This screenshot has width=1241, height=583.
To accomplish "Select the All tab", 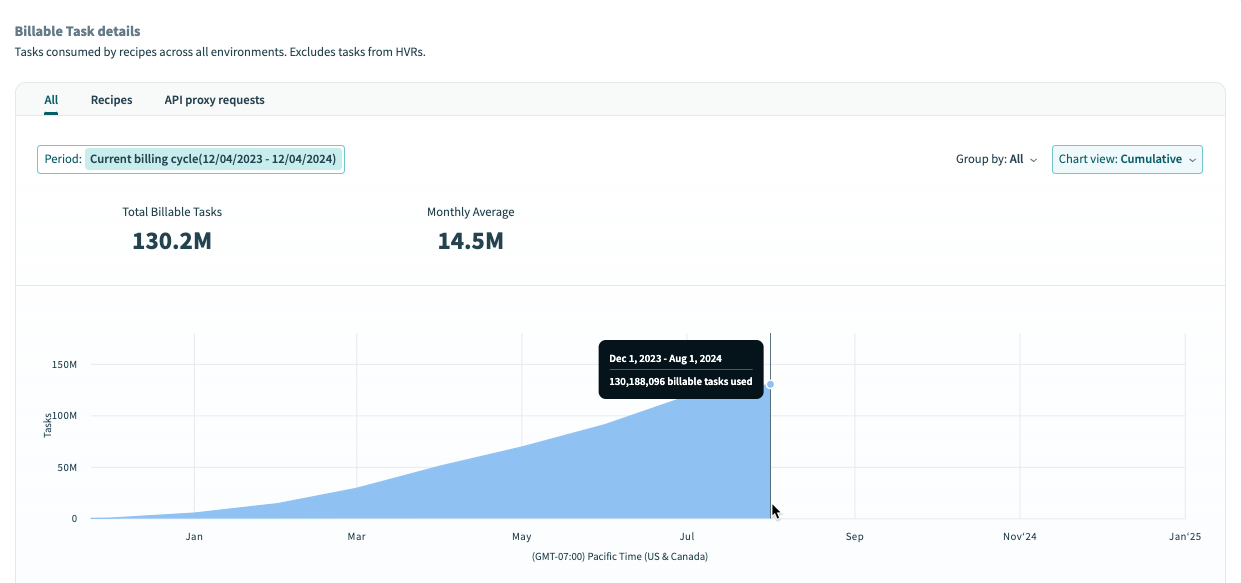I will point(51,100).
